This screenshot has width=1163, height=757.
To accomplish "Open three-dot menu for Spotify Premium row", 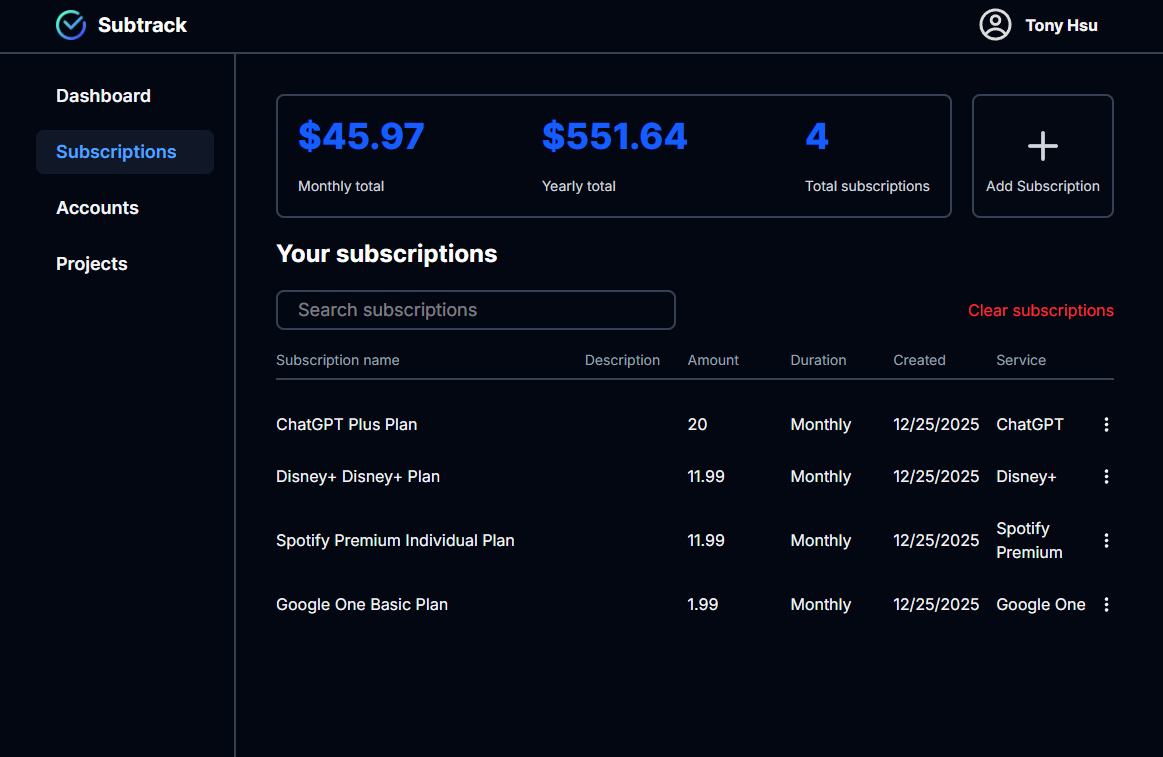I will point(1106,541).
